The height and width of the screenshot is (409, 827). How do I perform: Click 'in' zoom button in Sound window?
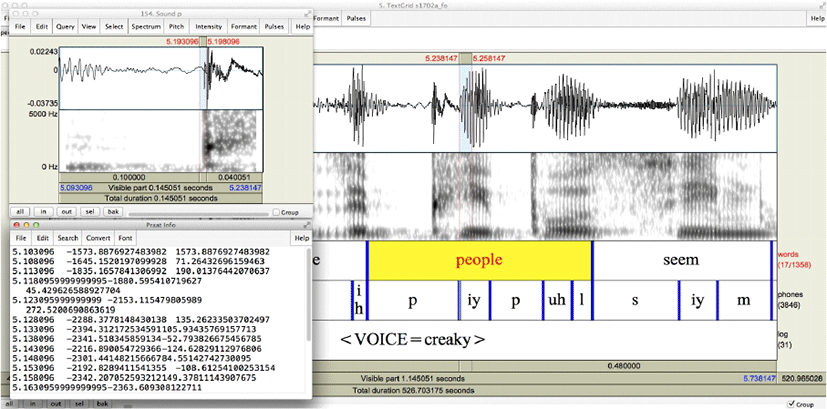pyautogui.click(x=43, y=212)
